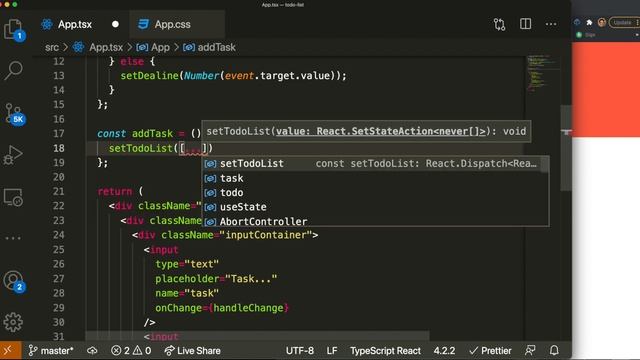Click TypeScript version 4.2.2 in status bar
Screen dimensions: 640x360
pos(444,351)
